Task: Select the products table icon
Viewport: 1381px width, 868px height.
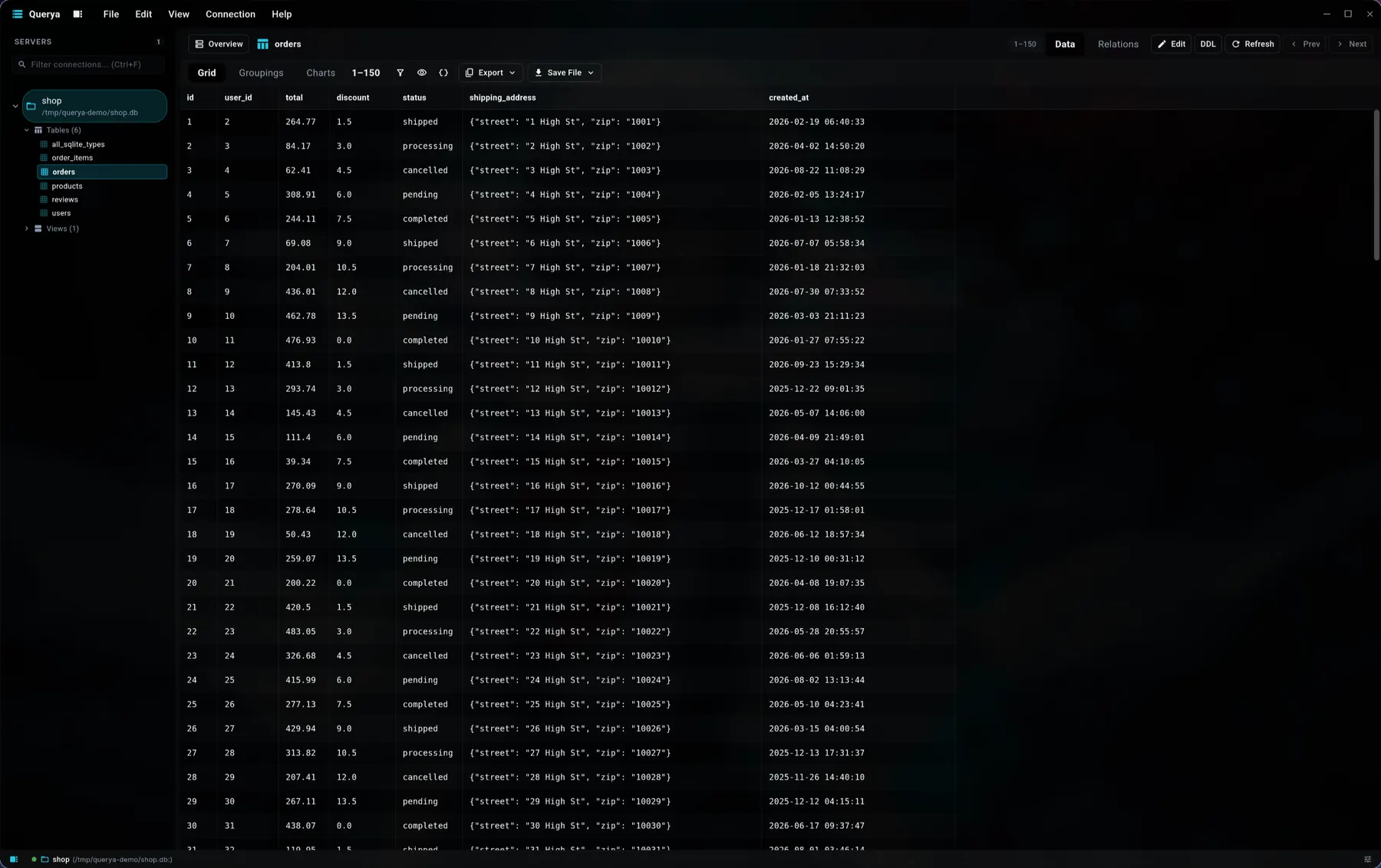Action: point(44,186)
